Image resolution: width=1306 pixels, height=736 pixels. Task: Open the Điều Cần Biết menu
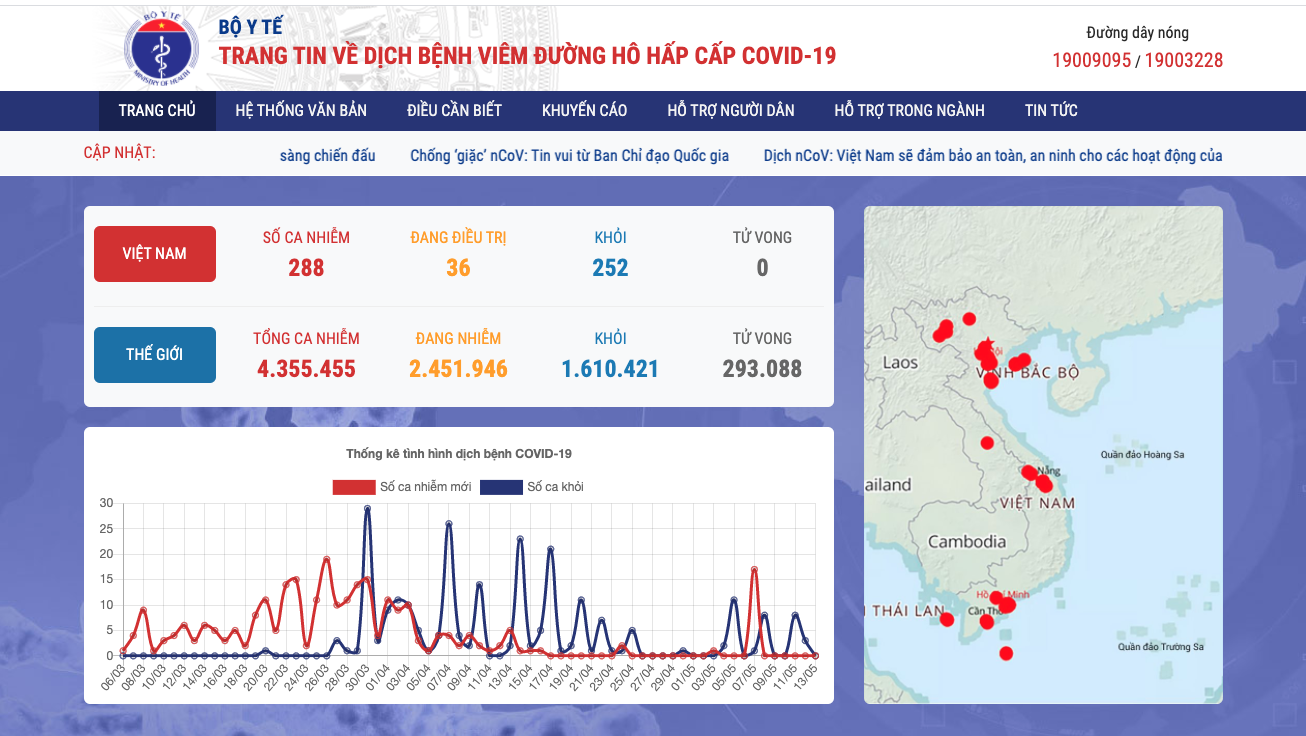(x=454, y=110)
